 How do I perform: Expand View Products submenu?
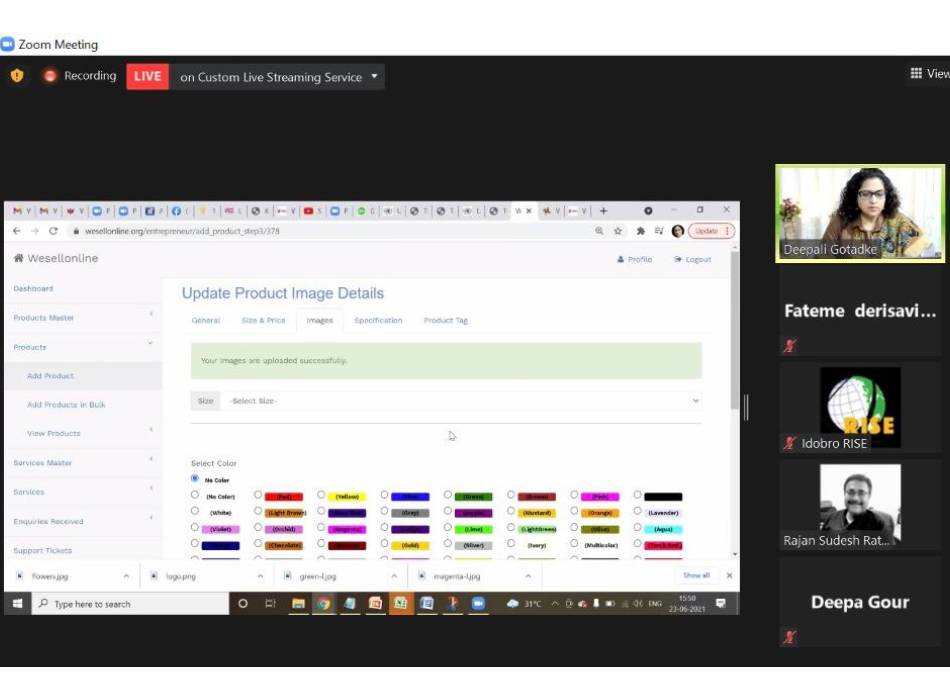(x=83, y=433)
